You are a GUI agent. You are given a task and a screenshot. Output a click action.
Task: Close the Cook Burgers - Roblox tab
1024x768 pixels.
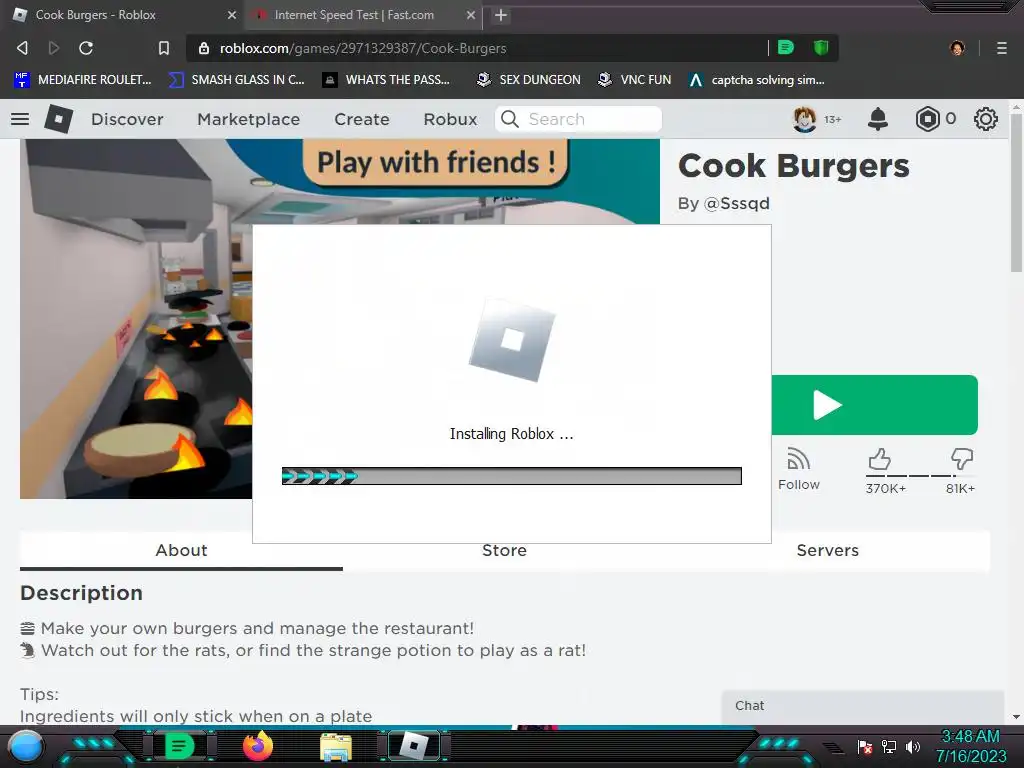pos(232,15)
